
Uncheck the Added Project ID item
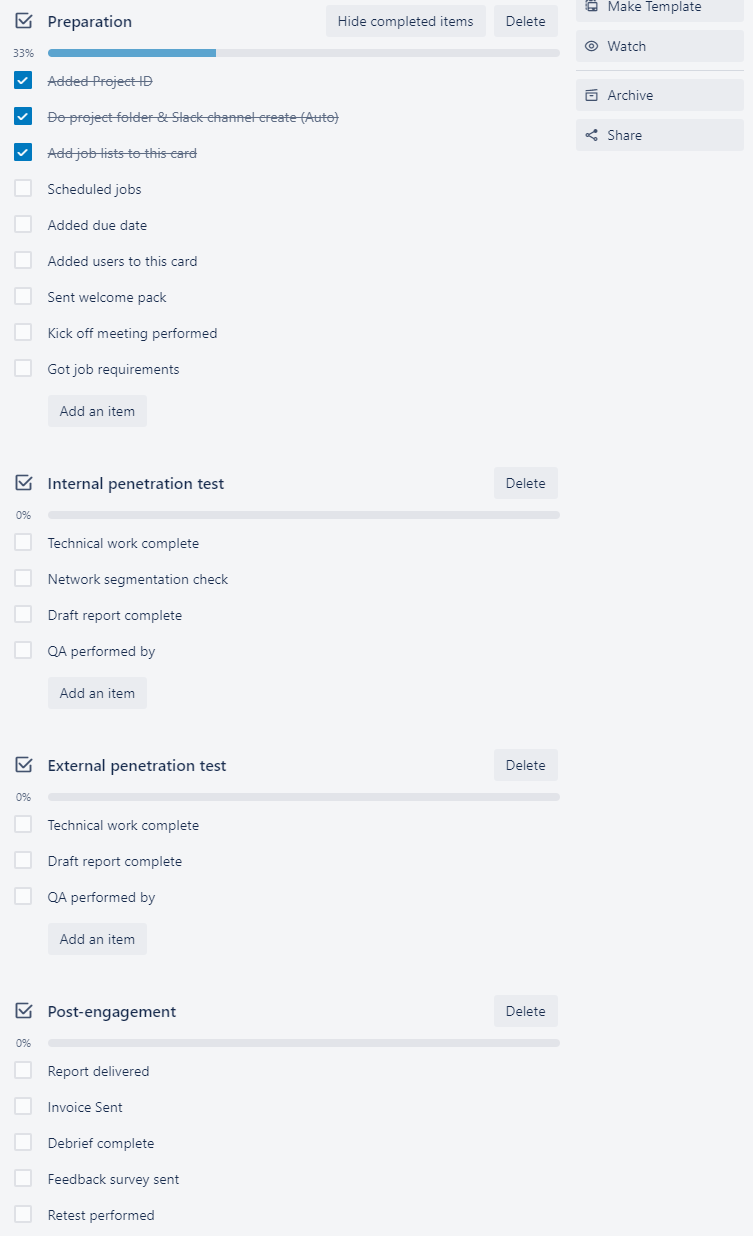click(x=22, y=80)
